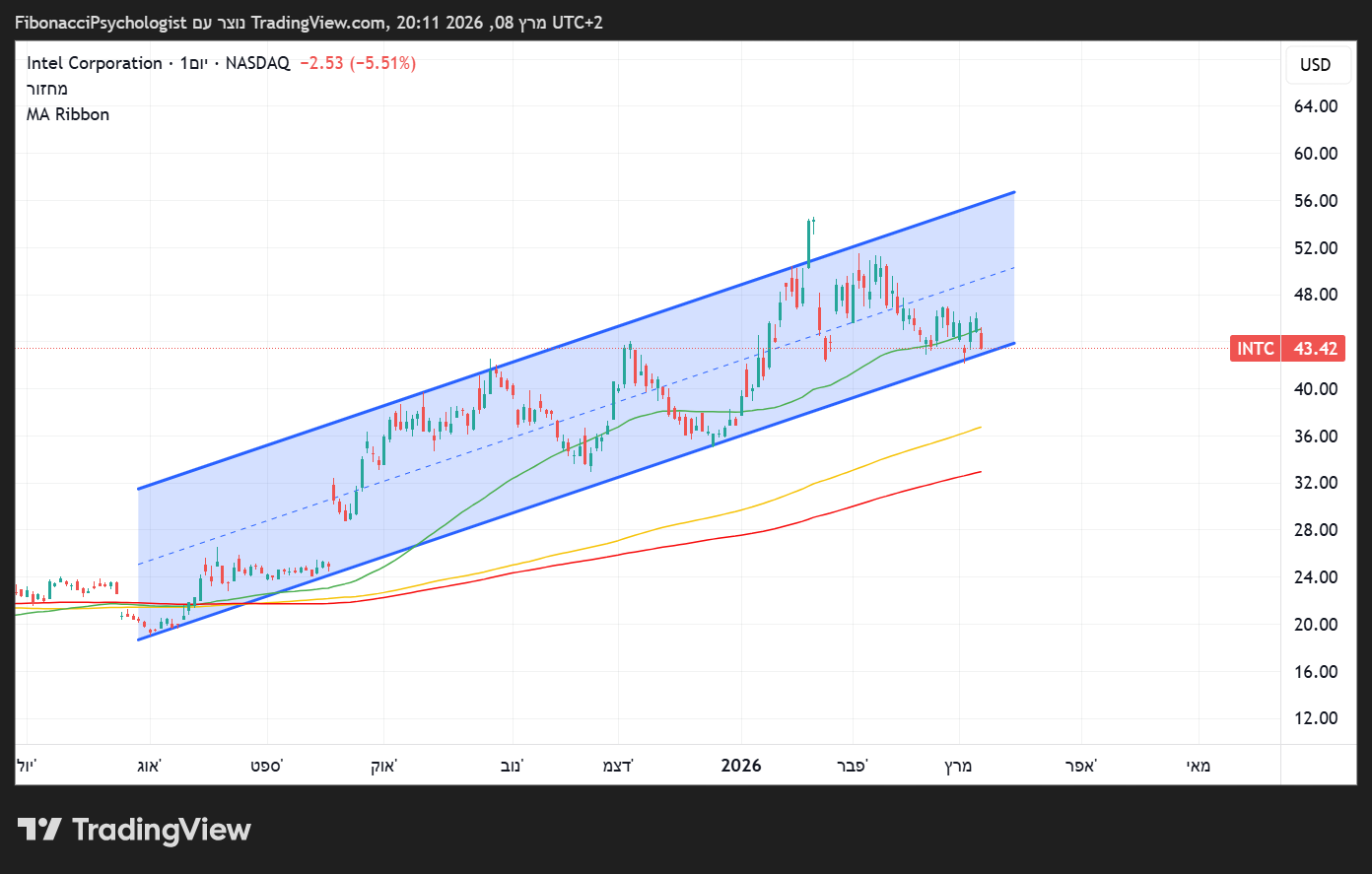
Task: Click the פבר' month on time axis
Action: (x=853, y=766)
